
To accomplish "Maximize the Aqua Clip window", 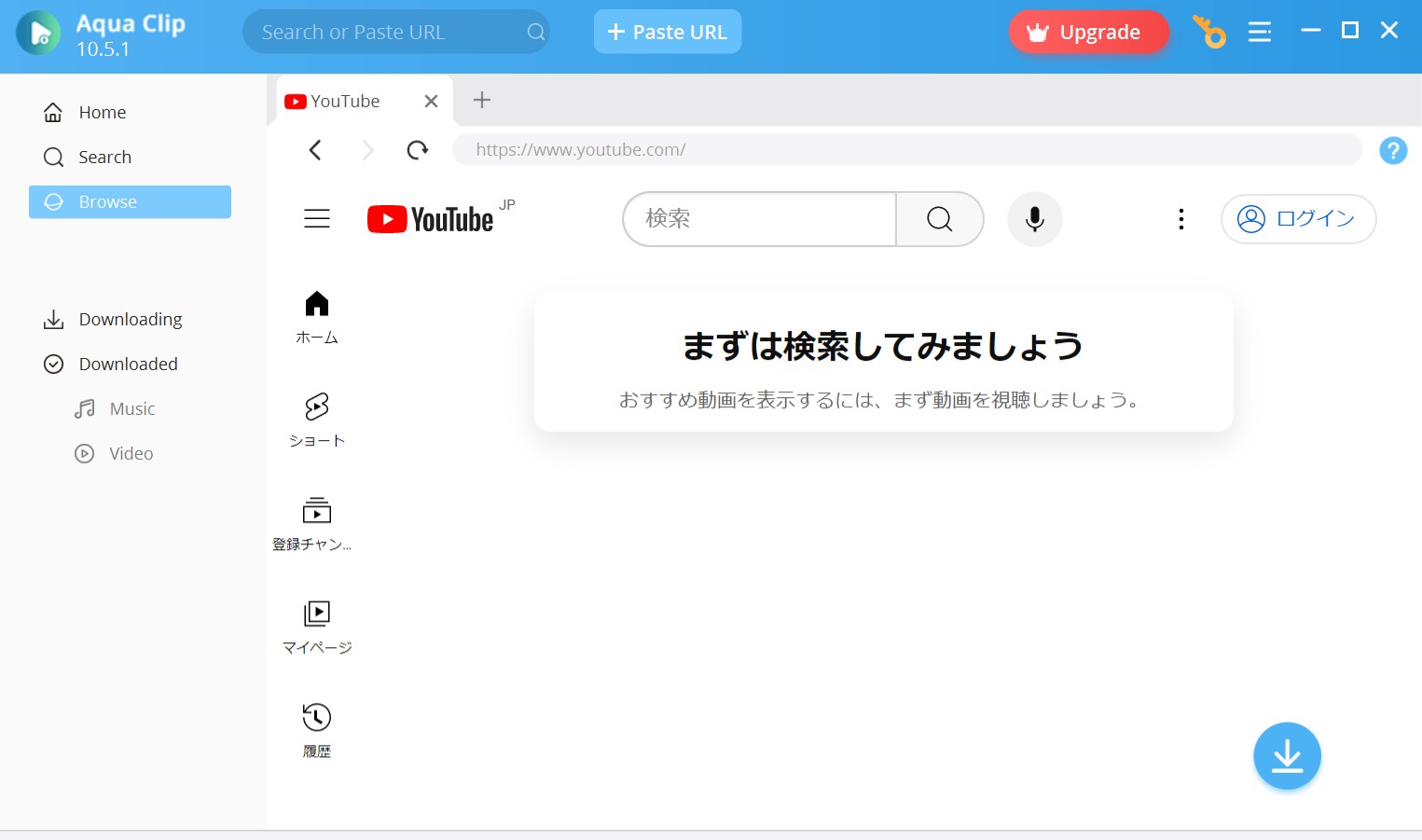I will tap(1350, 31).
